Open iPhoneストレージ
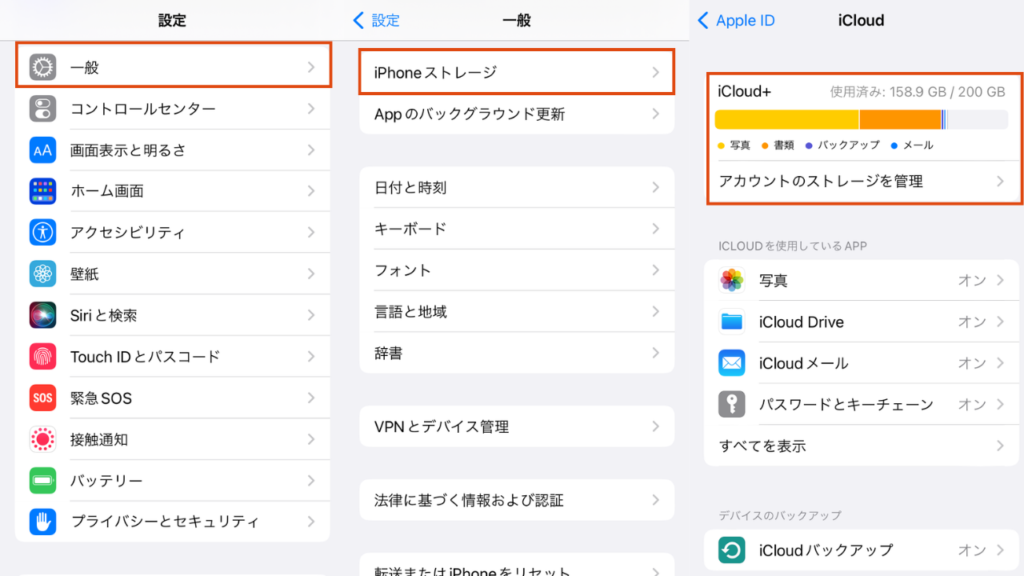 517,72
